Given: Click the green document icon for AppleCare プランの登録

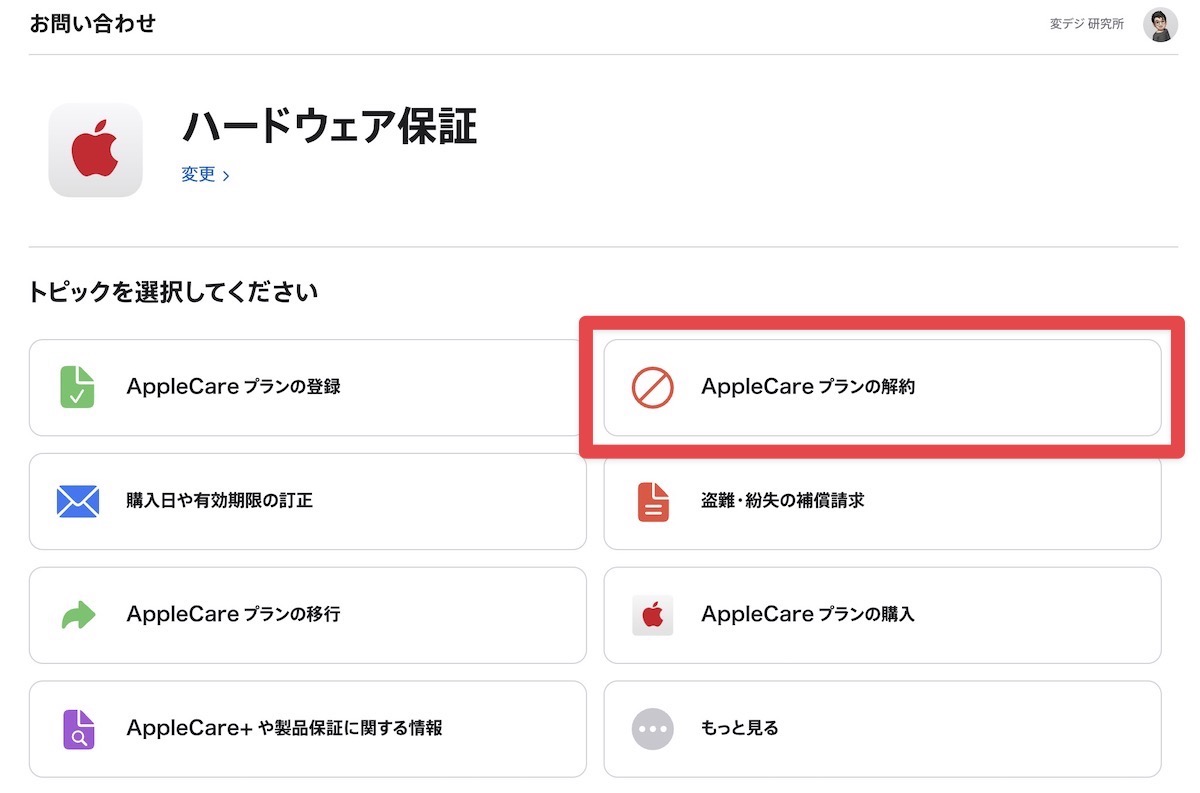Looking at the screenshot, I should [78, 387].
